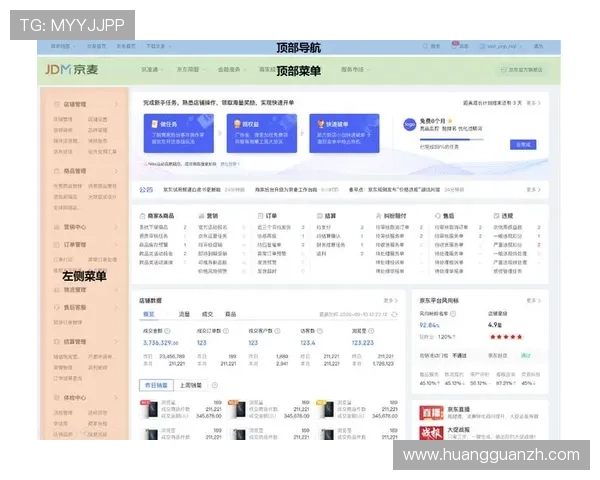This screenshot has height=480, width=600.
Task: Click the 体检中心 sidebar section icon
Action: point(57,398)
